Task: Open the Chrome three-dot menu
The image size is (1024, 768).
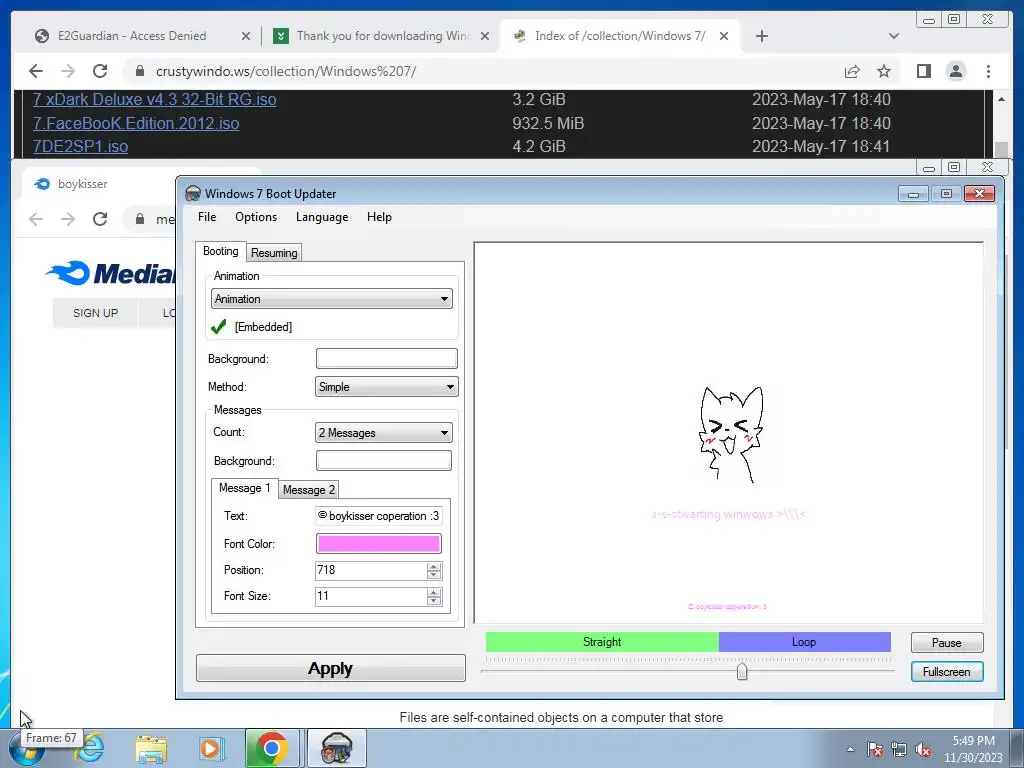Action: [x=988, y=71]
